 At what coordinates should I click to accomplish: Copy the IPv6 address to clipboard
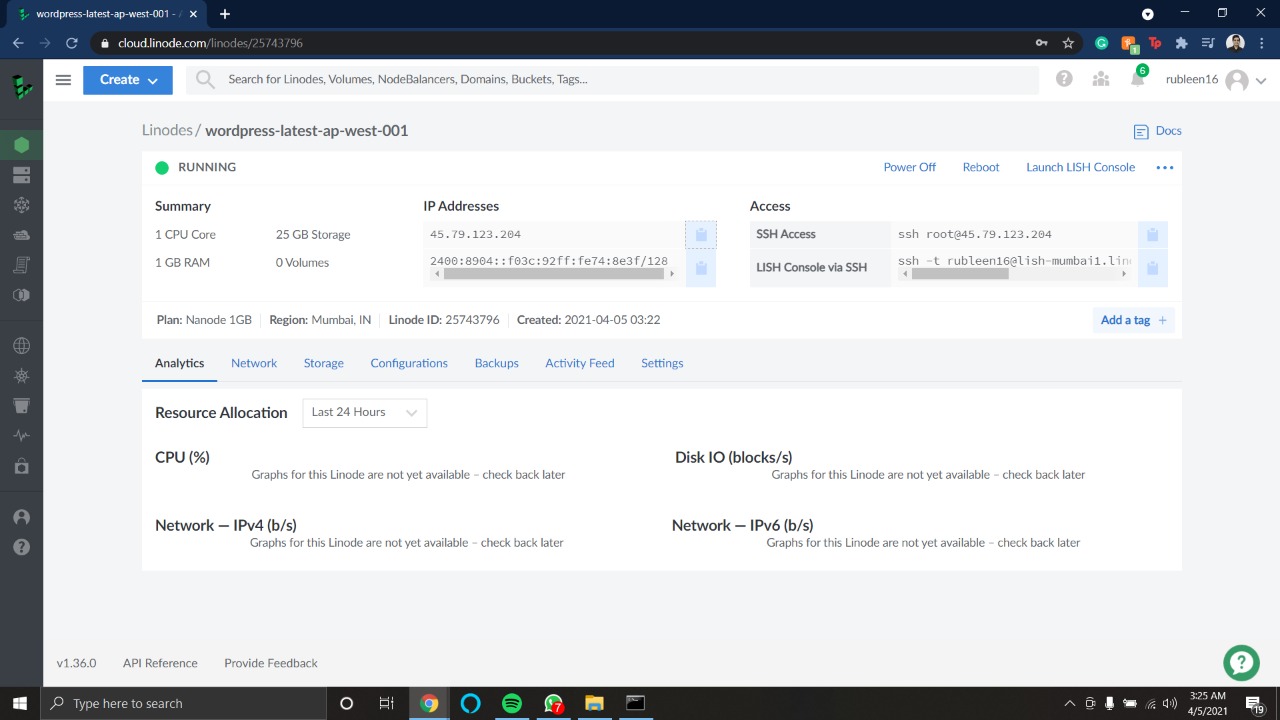pos(701,268)
